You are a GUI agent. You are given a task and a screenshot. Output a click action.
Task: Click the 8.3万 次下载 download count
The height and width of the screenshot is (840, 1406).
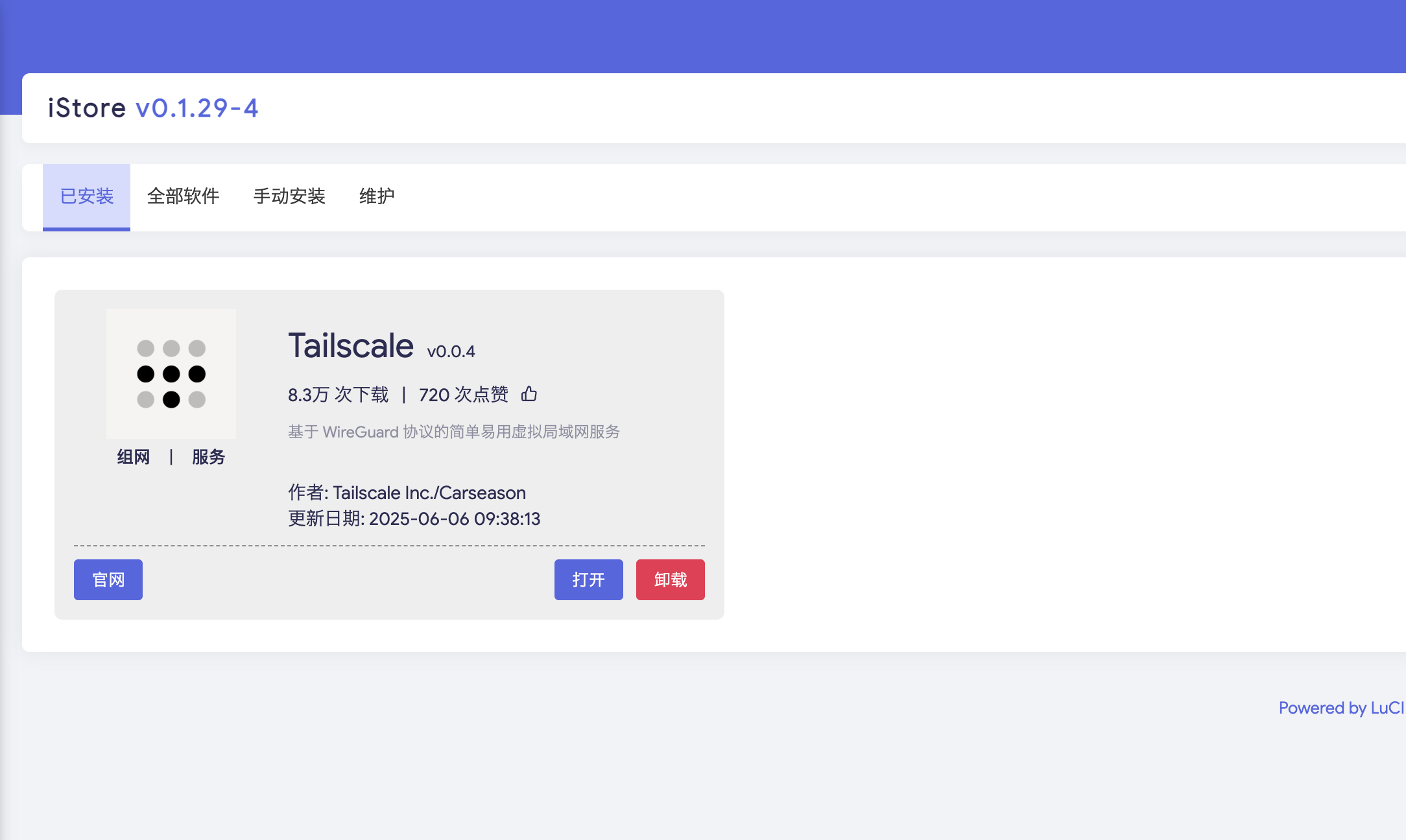point(338,395)
